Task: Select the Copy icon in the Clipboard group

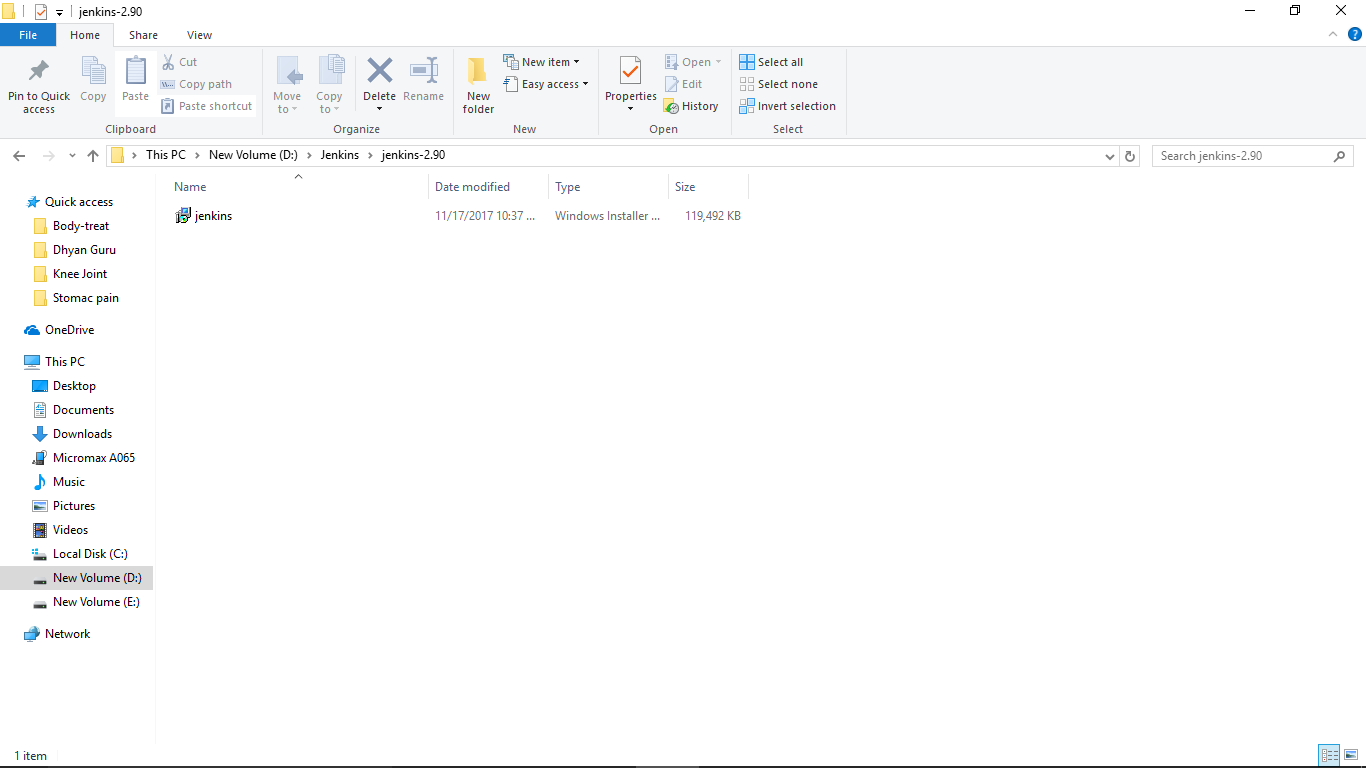Action: pyautogui.click(x=92, y=80)
